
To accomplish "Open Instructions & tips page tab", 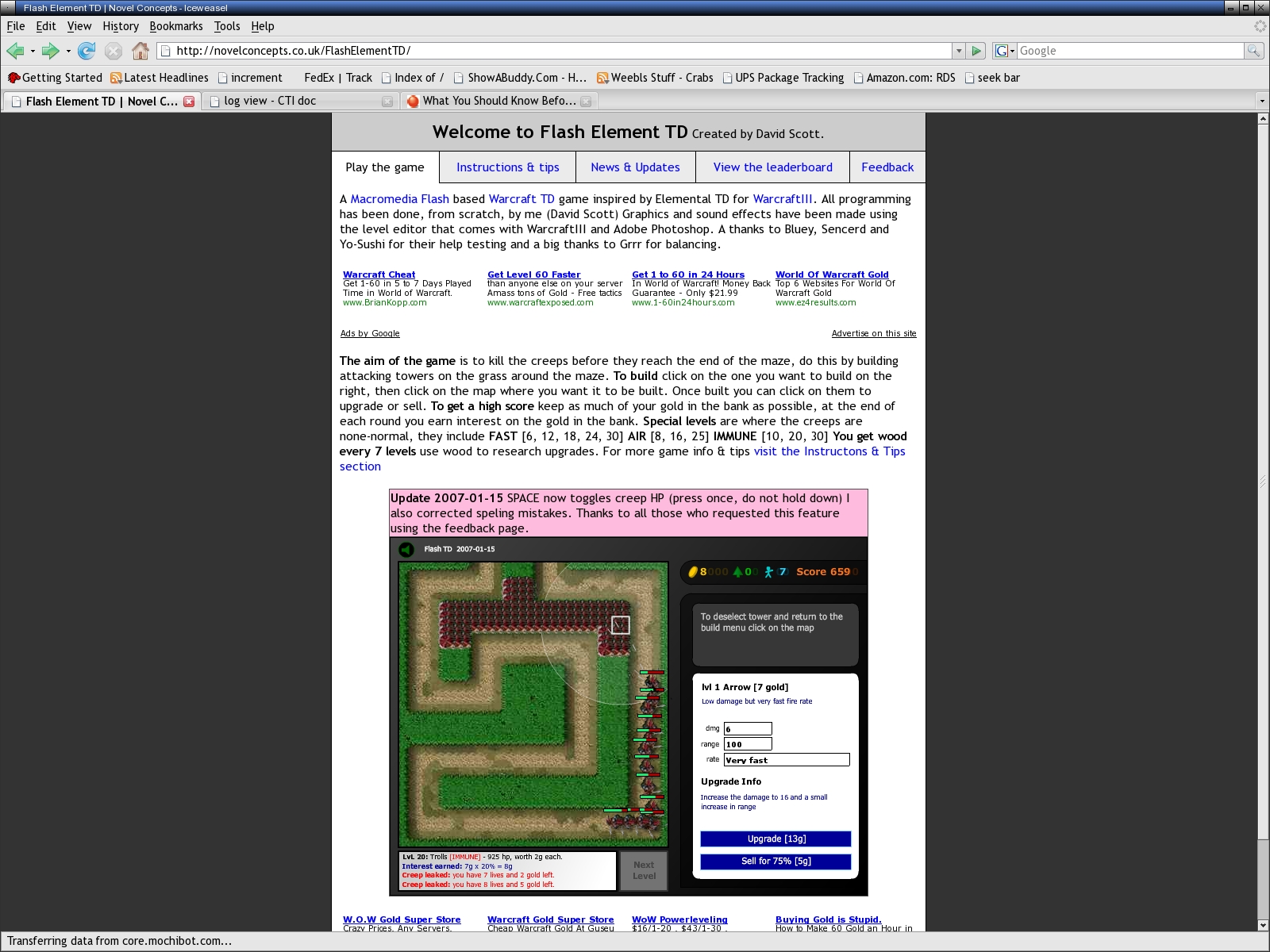I will (508, 167).
